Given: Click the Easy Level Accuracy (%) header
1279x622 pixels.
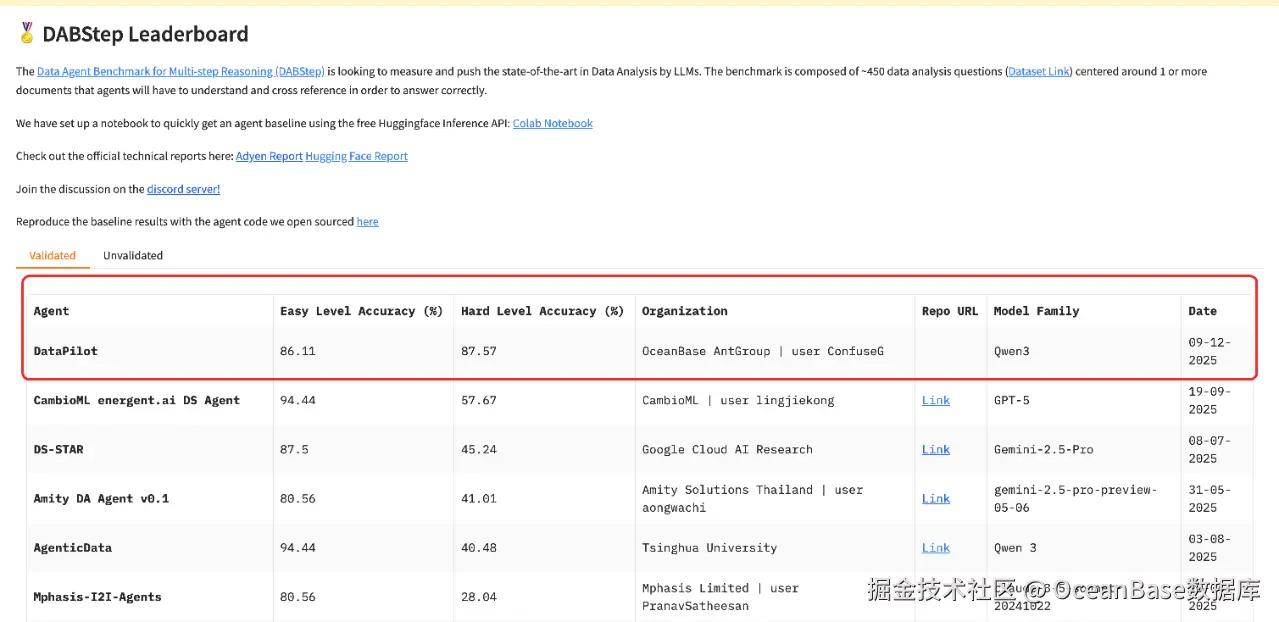Looking at the screenshot, I should click(x=361, y=311).
